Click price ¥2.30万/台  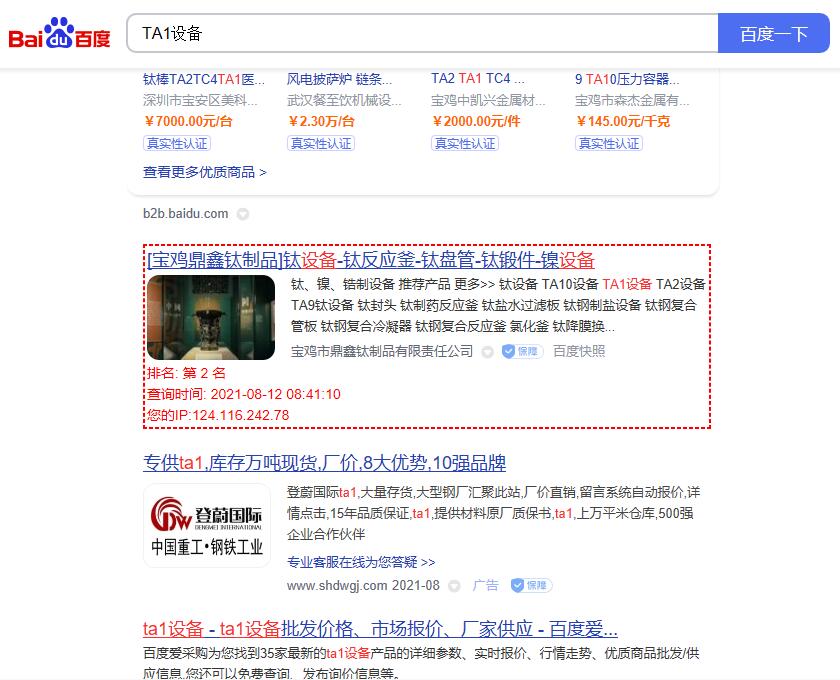tap(321, 121)
